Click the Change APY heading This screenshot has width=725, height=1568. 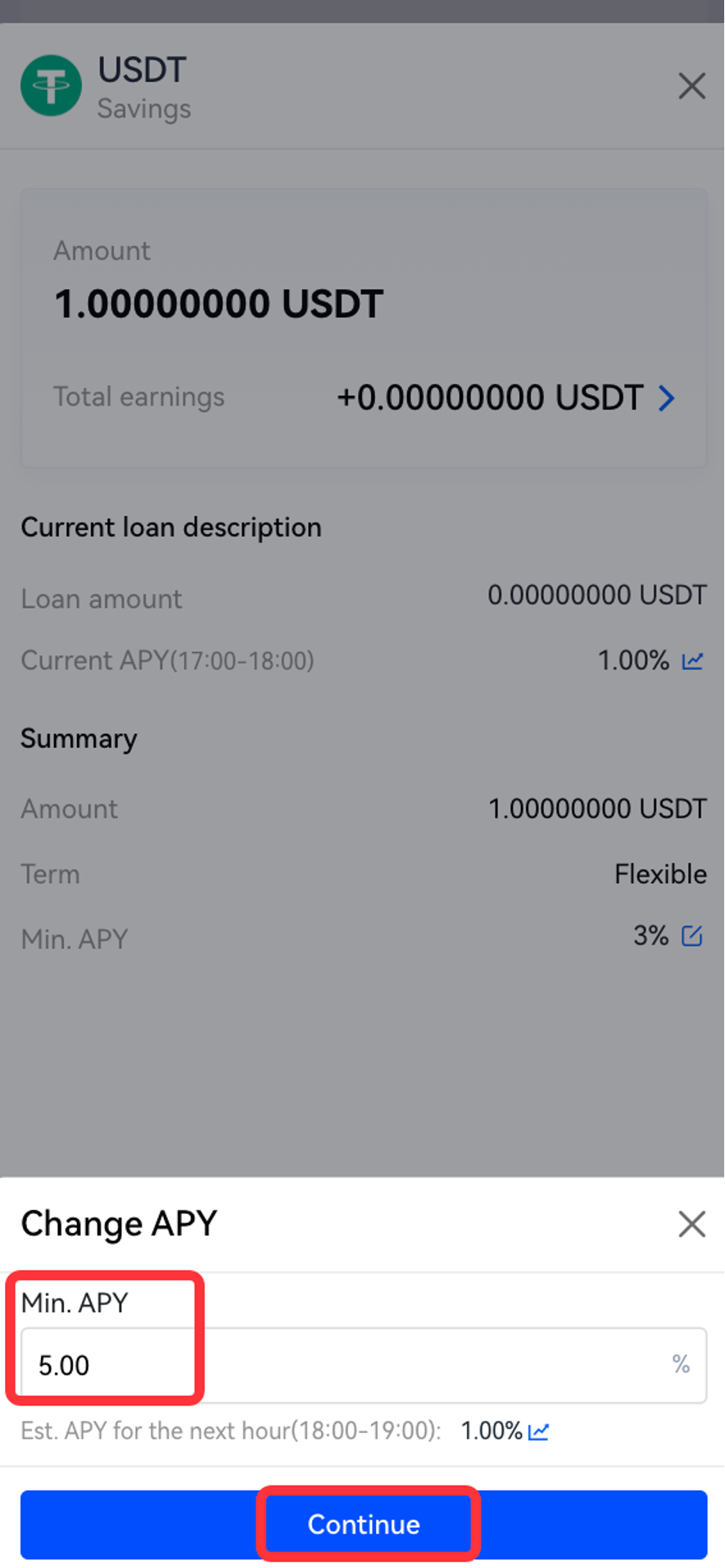point(119,1224)
